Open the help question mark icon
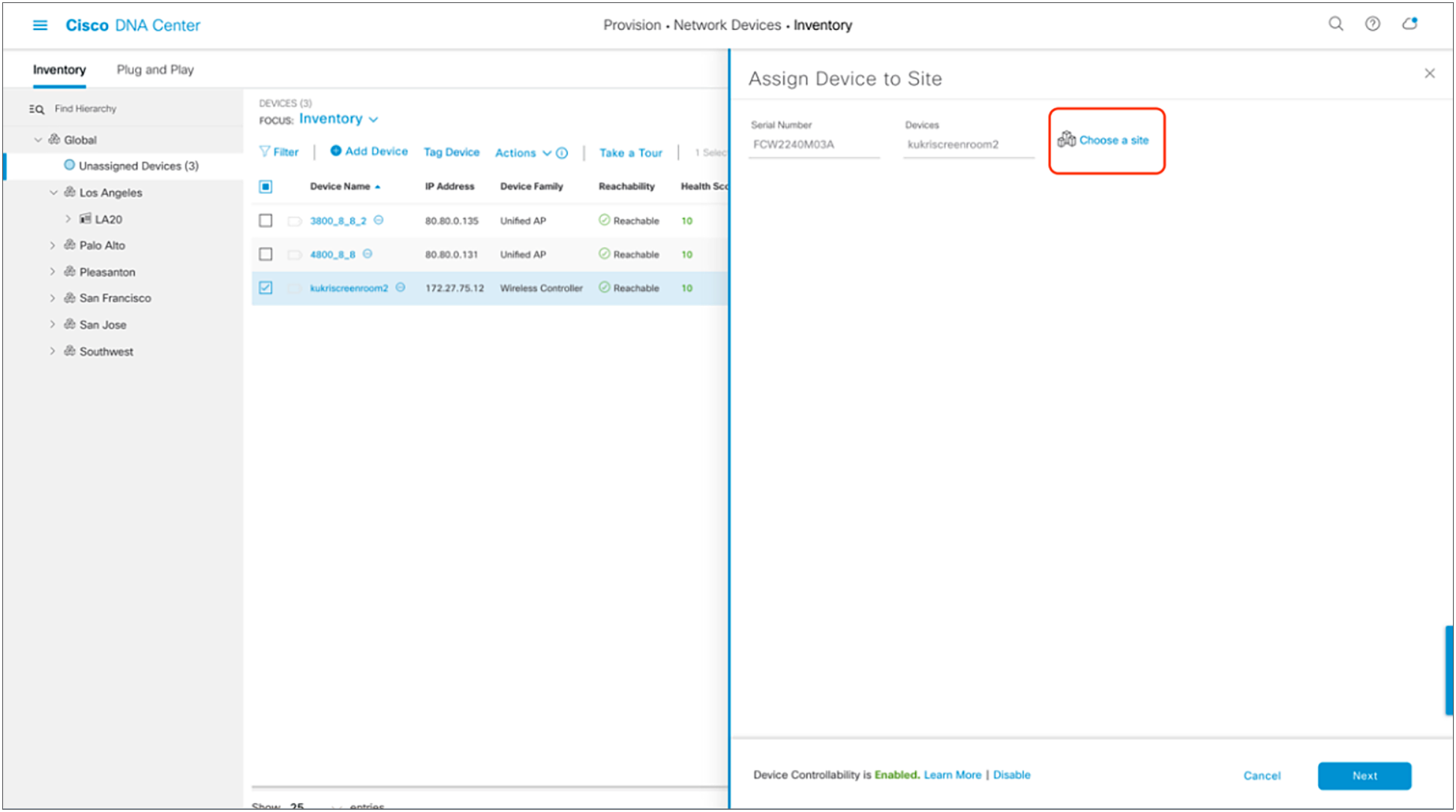The image size is (1456, 812). 1373,24
